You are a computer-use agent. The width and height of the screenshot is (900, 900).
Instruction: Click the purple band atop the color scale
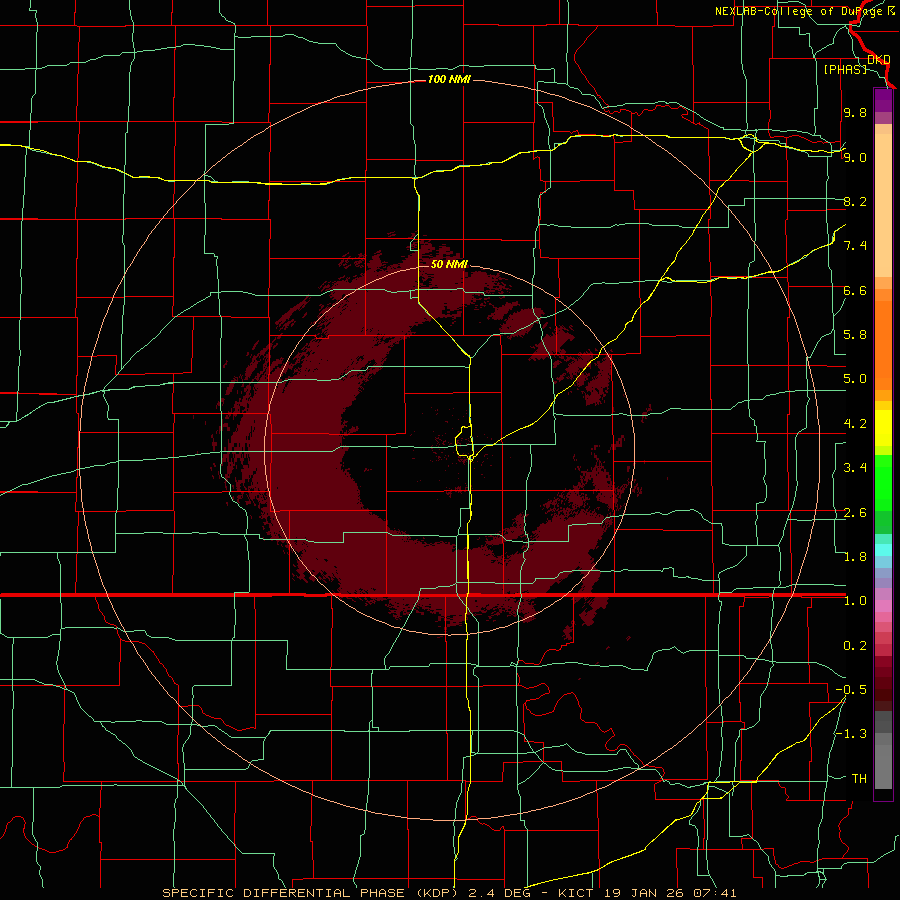883,100
